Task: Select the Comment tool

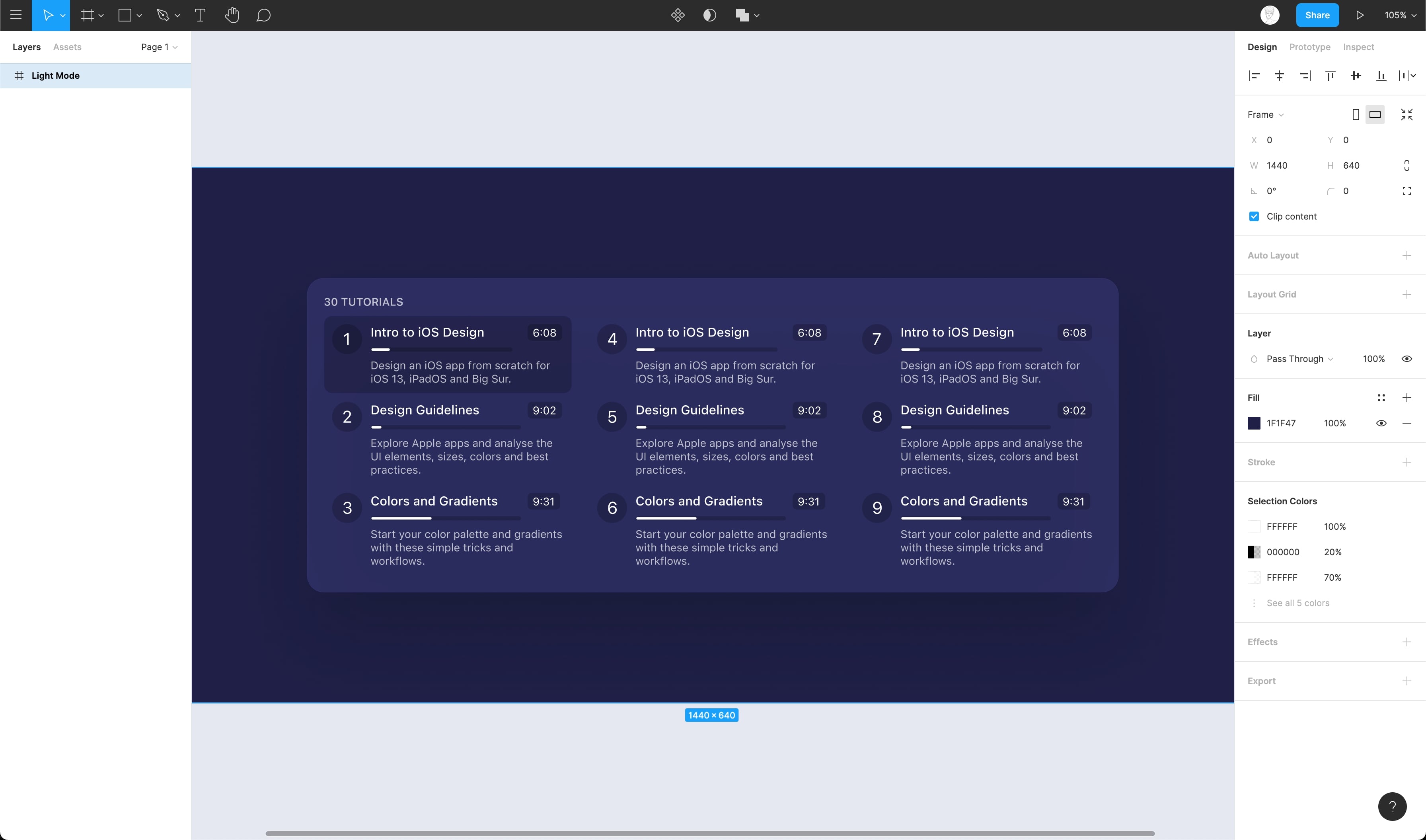Action: [x=263, y=15]
